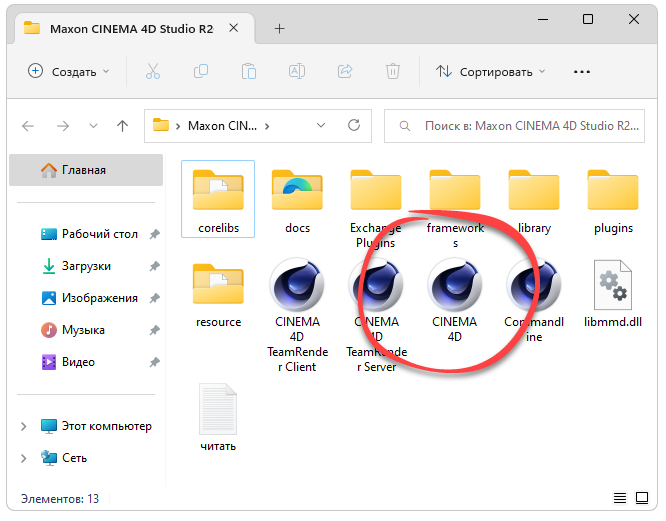Click the Элементов: 13 status text

click(60, 498)
